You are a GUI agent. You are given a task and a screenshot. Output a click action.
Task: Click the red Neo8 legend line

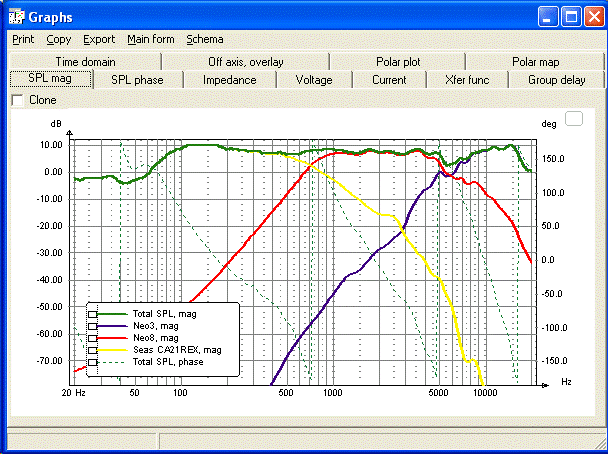[112, 338]
